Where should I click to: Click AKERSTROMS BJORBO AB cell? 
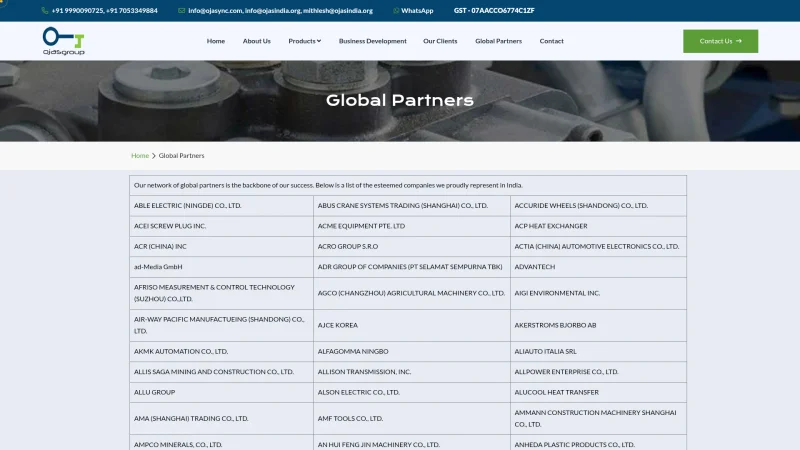(x=598, y=326)
